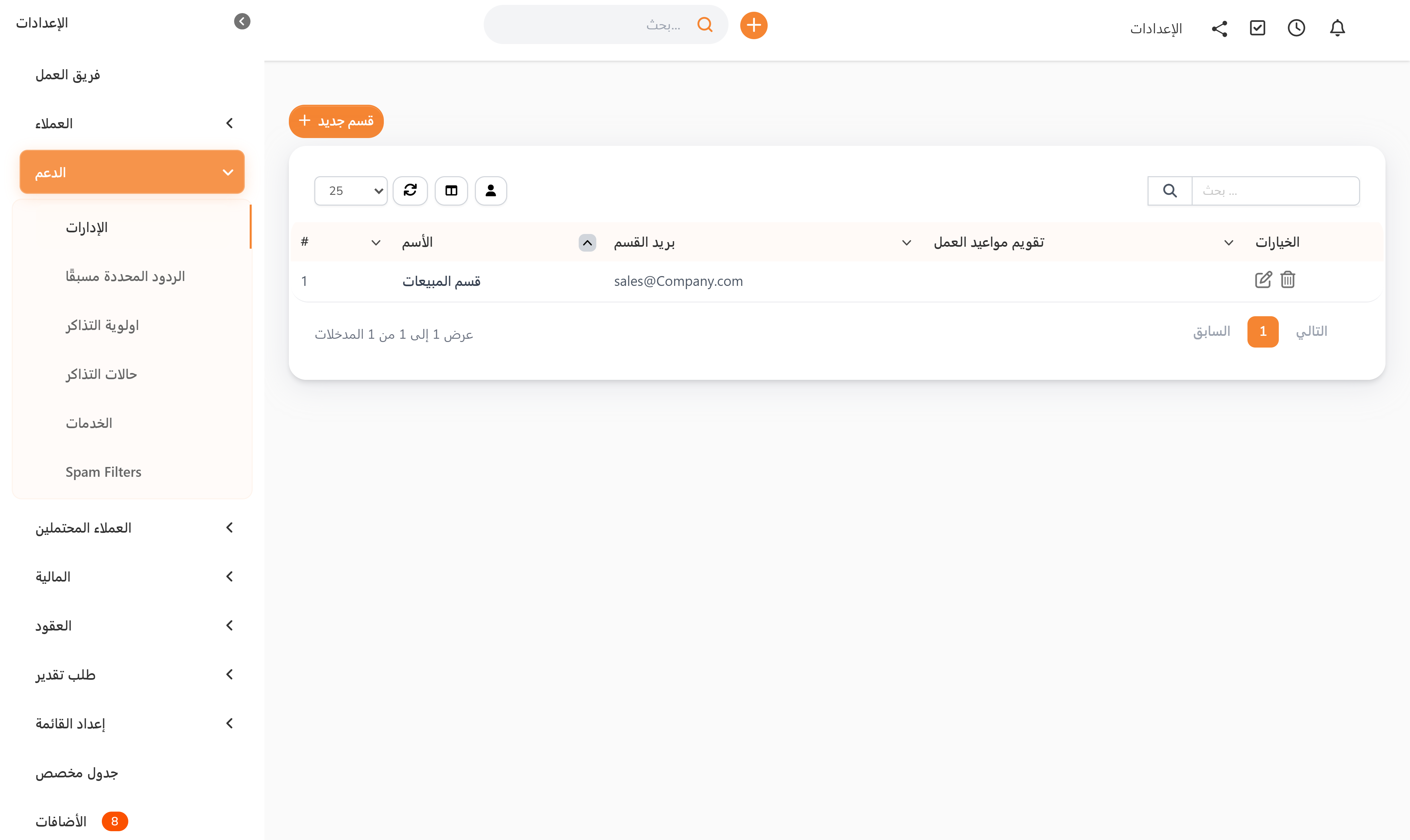Edit the قسم المبيعات row

[1263, 280]
